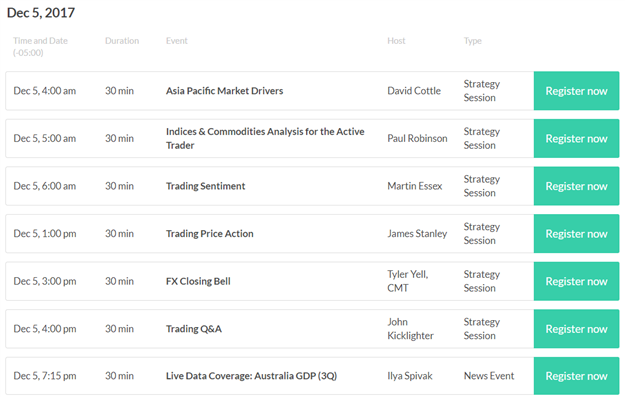Open the Asia Pacific Market Drivers event title

224,91
